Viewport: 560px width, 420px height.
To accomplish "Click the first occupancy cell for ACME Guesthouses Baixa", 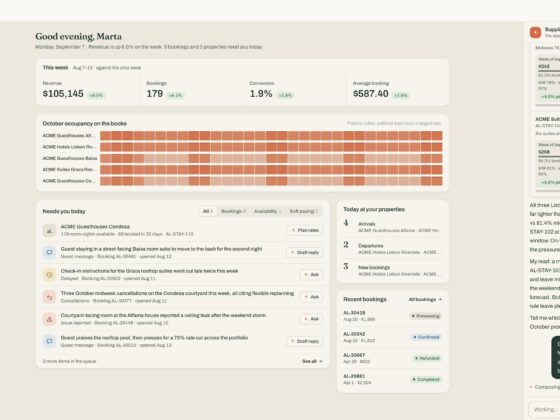I will coord(105,158).
